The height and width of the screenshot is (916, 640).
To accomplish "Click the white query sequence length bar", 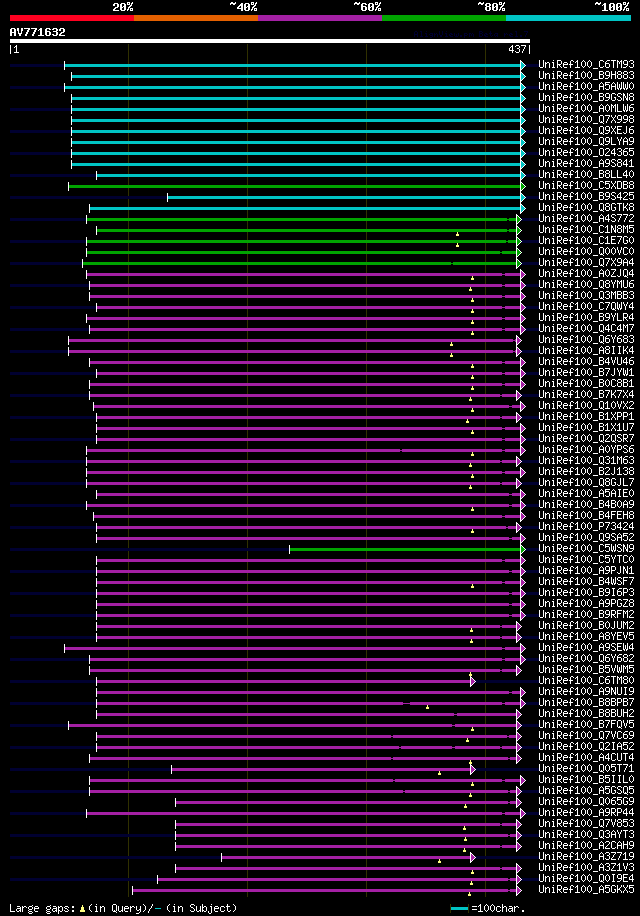I will [270, 41].
